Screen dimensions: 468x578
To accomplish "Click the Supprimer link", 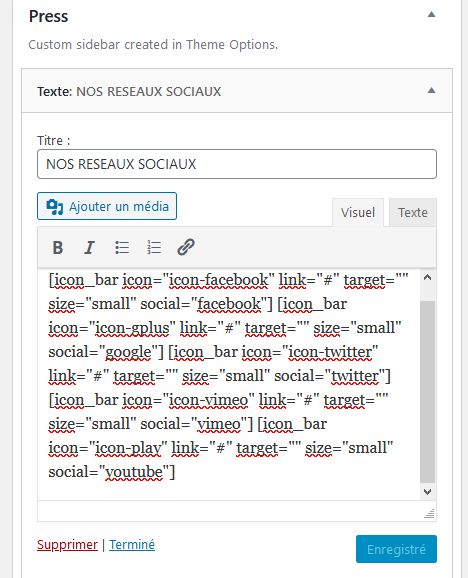I will 67,544.
